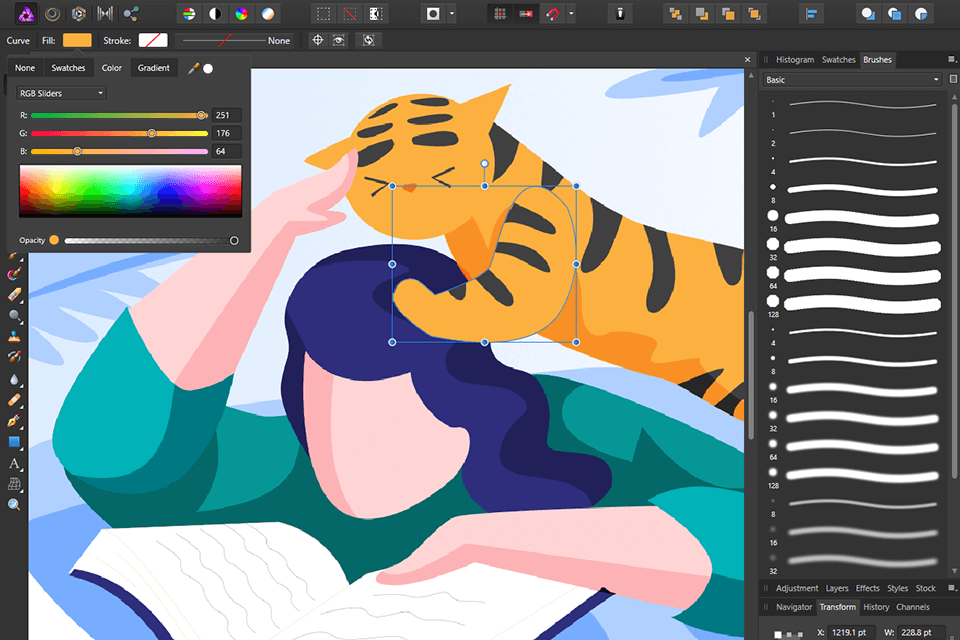960x640 pixels.
Task: Click the Move to Front arrange icon
Action: (x=754, y=13)
